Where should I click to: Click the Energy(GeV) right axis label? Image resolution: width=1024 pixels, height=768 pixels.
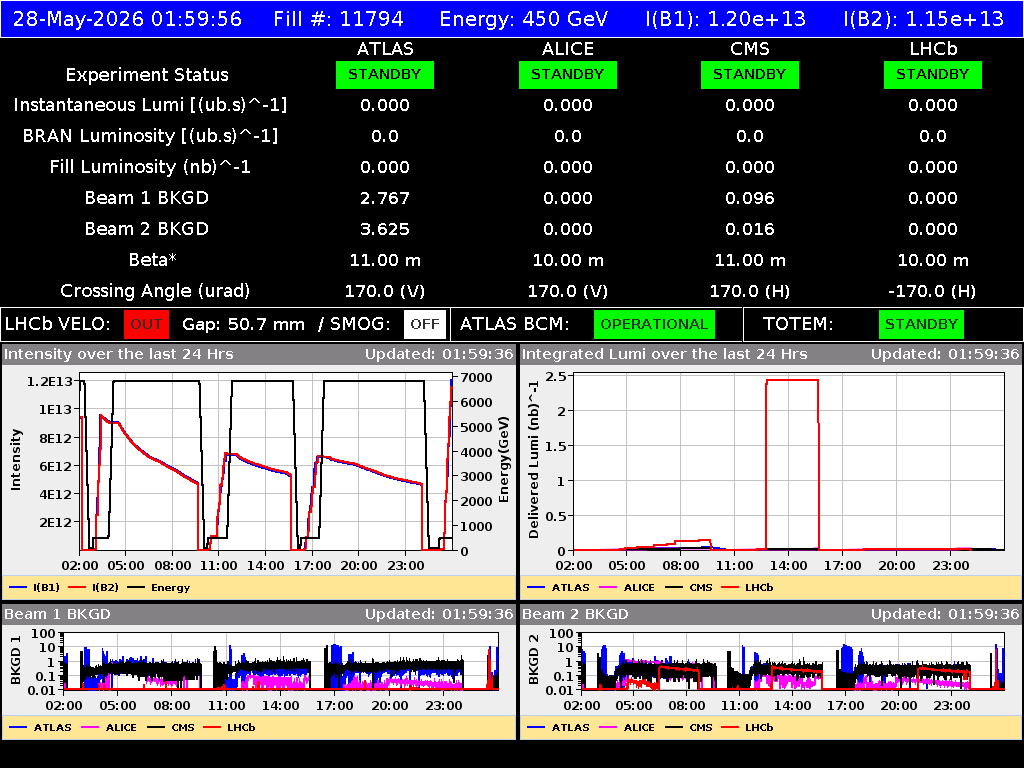pyautogui.click(x=504, y=460)
